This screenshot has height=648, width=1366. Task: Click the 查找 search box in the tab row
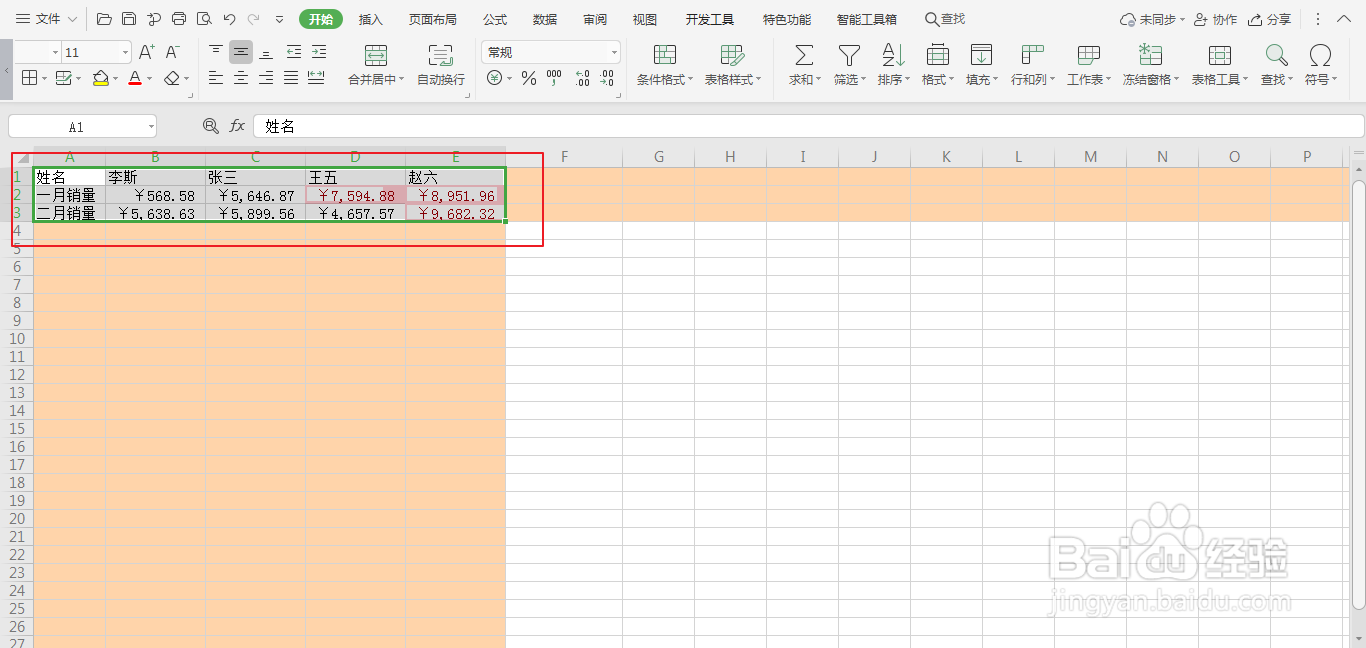tap(946, 19)
